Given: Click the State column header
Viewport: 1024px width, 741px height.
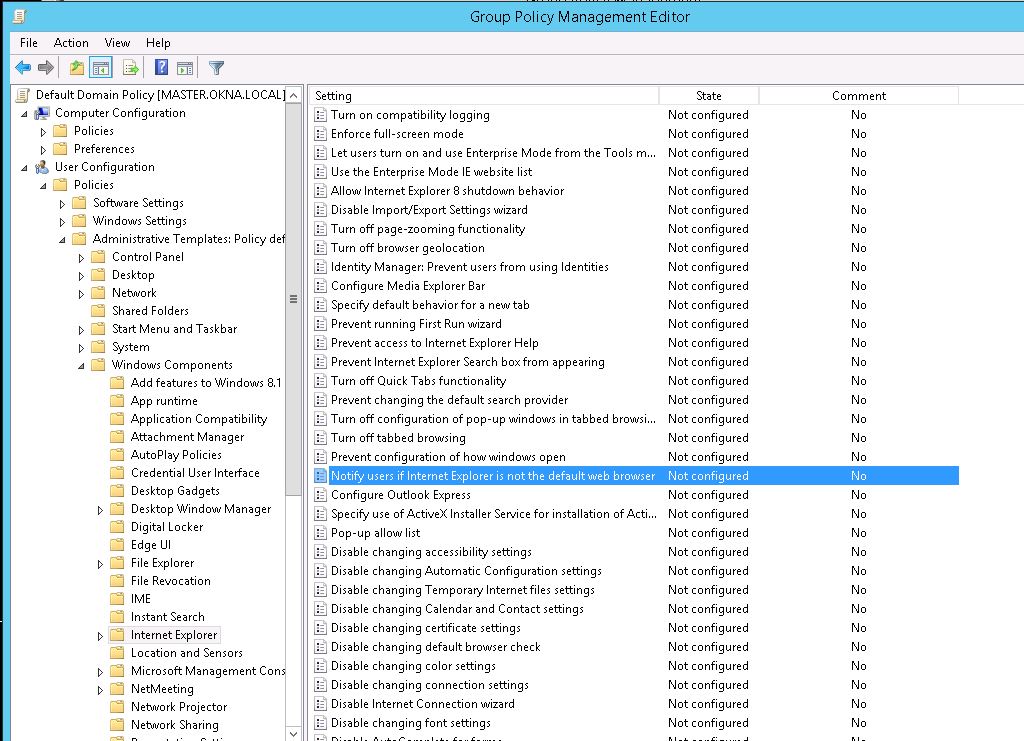Looking at the screenshot, I should click(x=708, y=95).
